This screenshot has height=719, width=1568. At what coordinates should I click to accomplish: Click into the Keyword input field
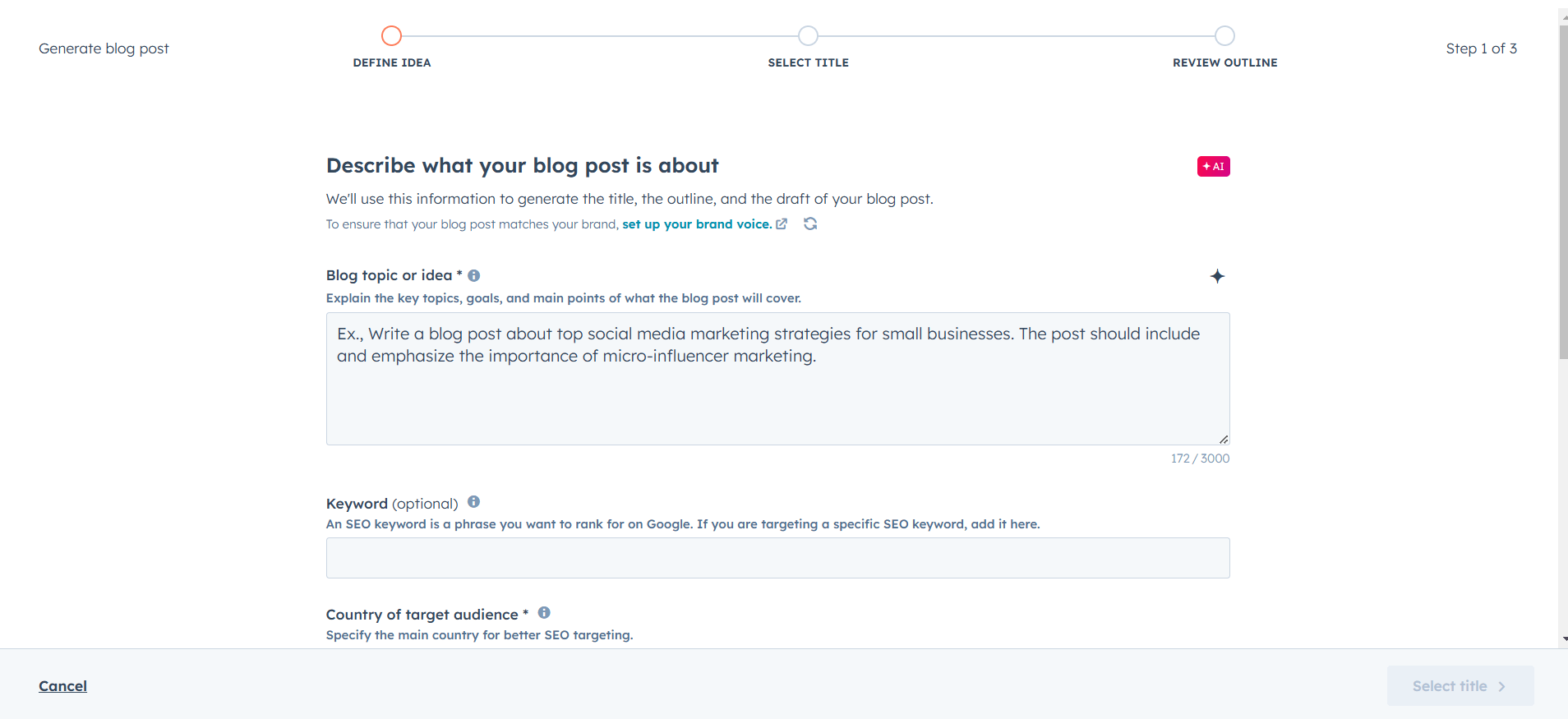tap(777, 558)
